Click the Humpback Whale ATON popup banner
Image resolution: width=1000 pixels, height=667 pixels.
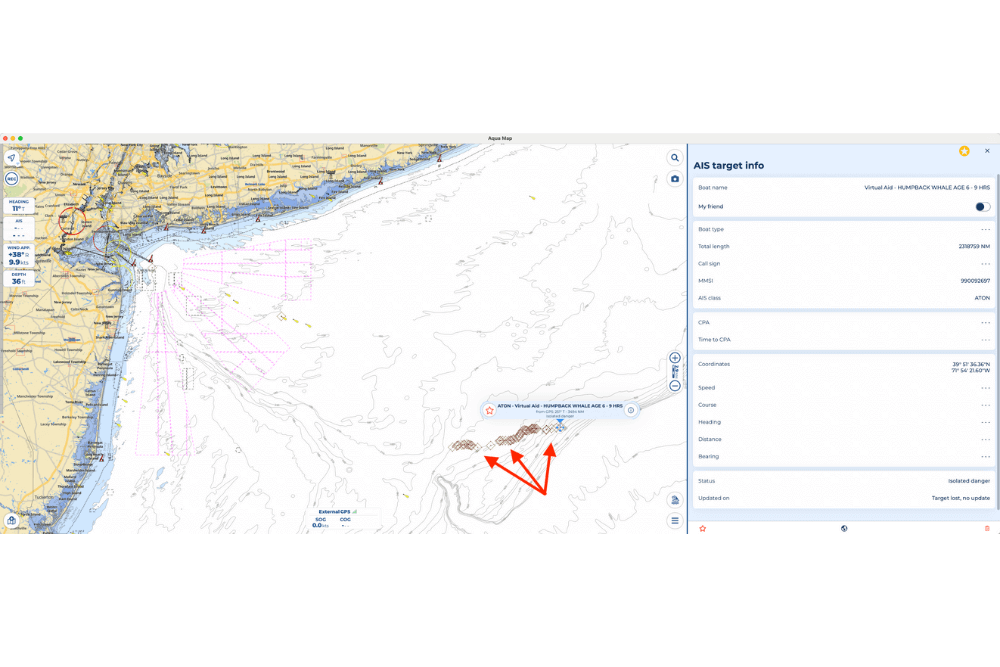[560, 407]
